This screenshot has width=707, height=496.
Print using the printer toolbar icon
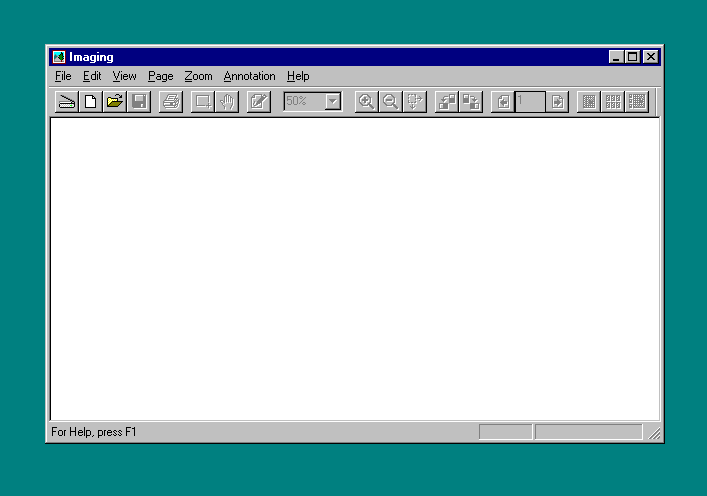pyautogui.click(x=171, y=101)
